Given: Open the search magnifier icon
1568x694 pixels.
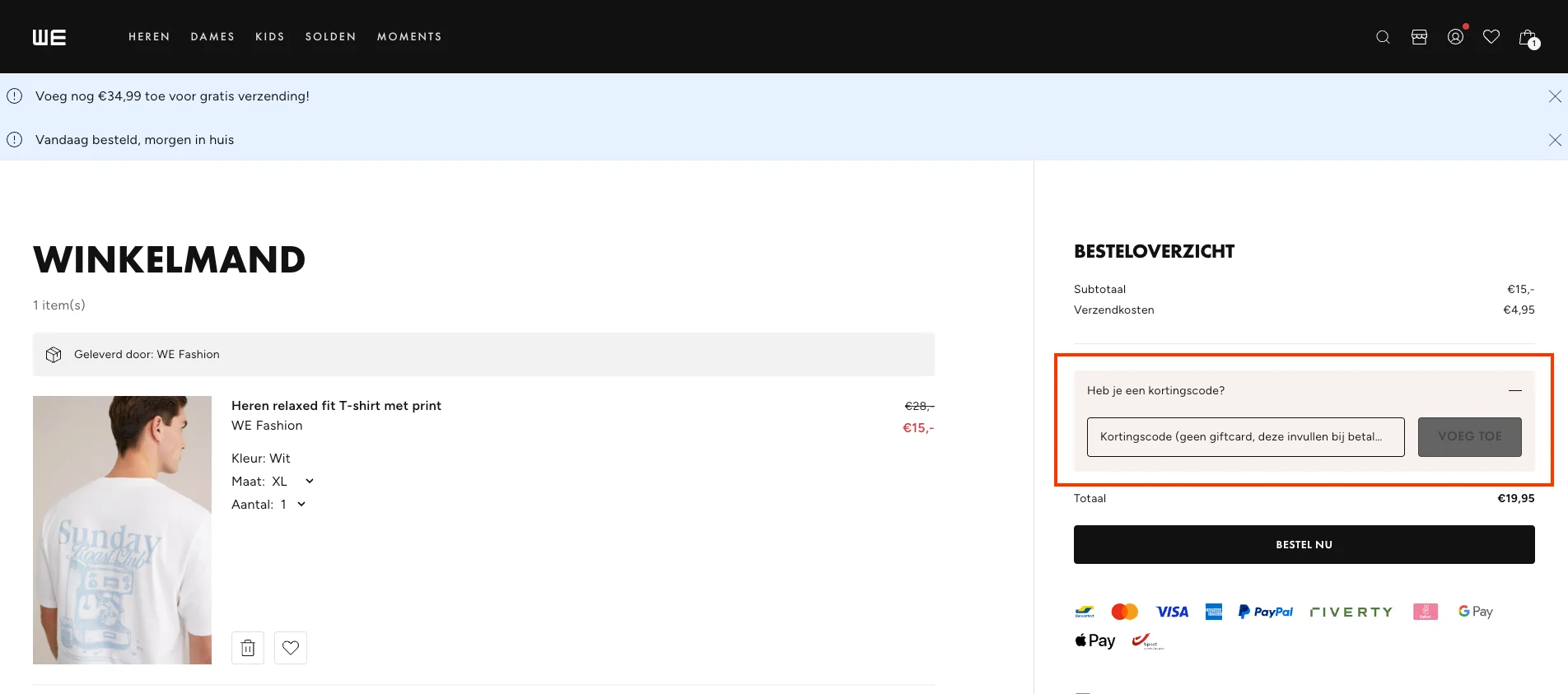Looking at the screenshot, I should (x=1383, y=37).
